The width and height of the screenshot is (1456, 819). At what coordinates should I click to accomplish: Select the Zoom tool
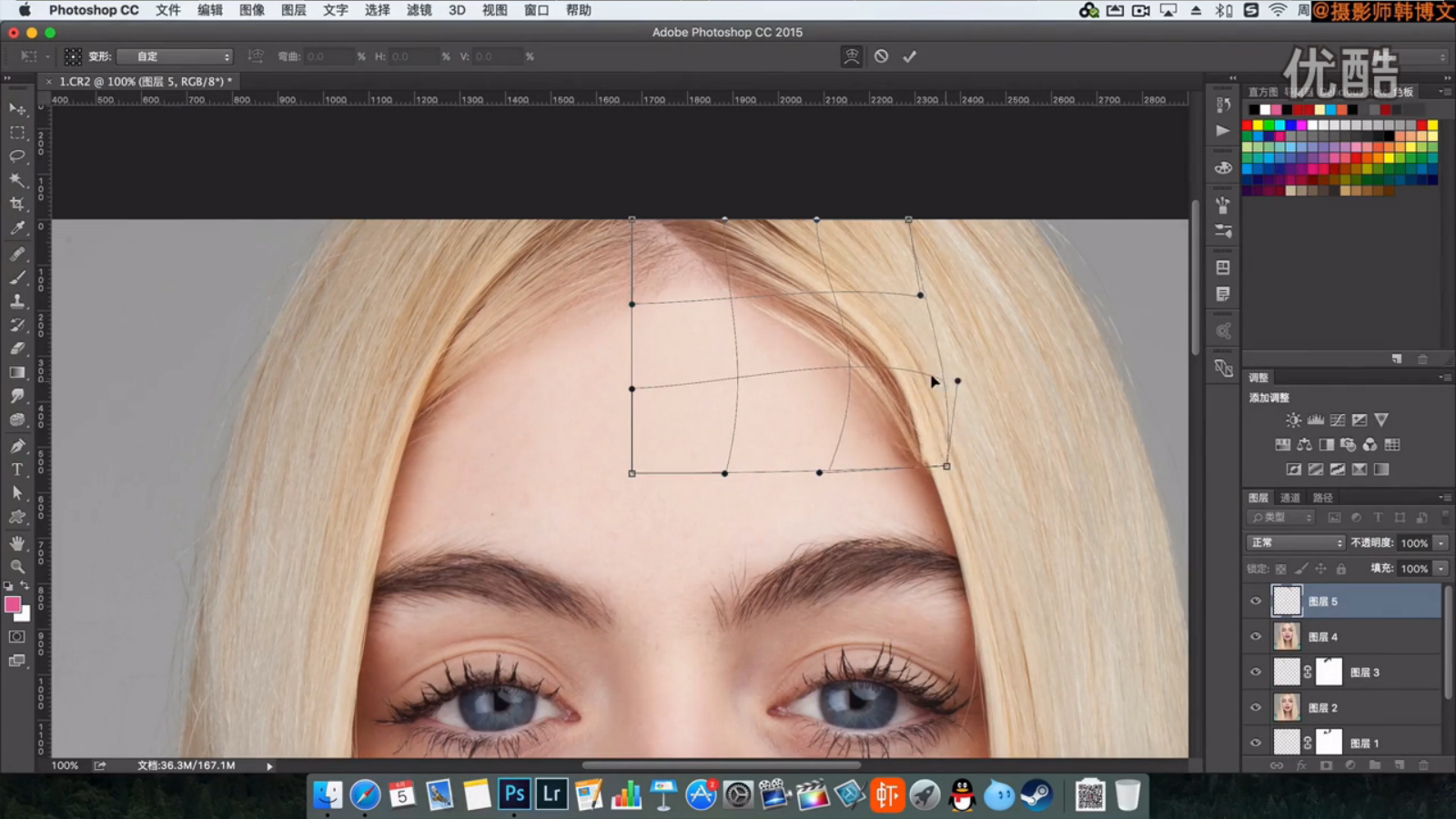click(x=17, y=566)
